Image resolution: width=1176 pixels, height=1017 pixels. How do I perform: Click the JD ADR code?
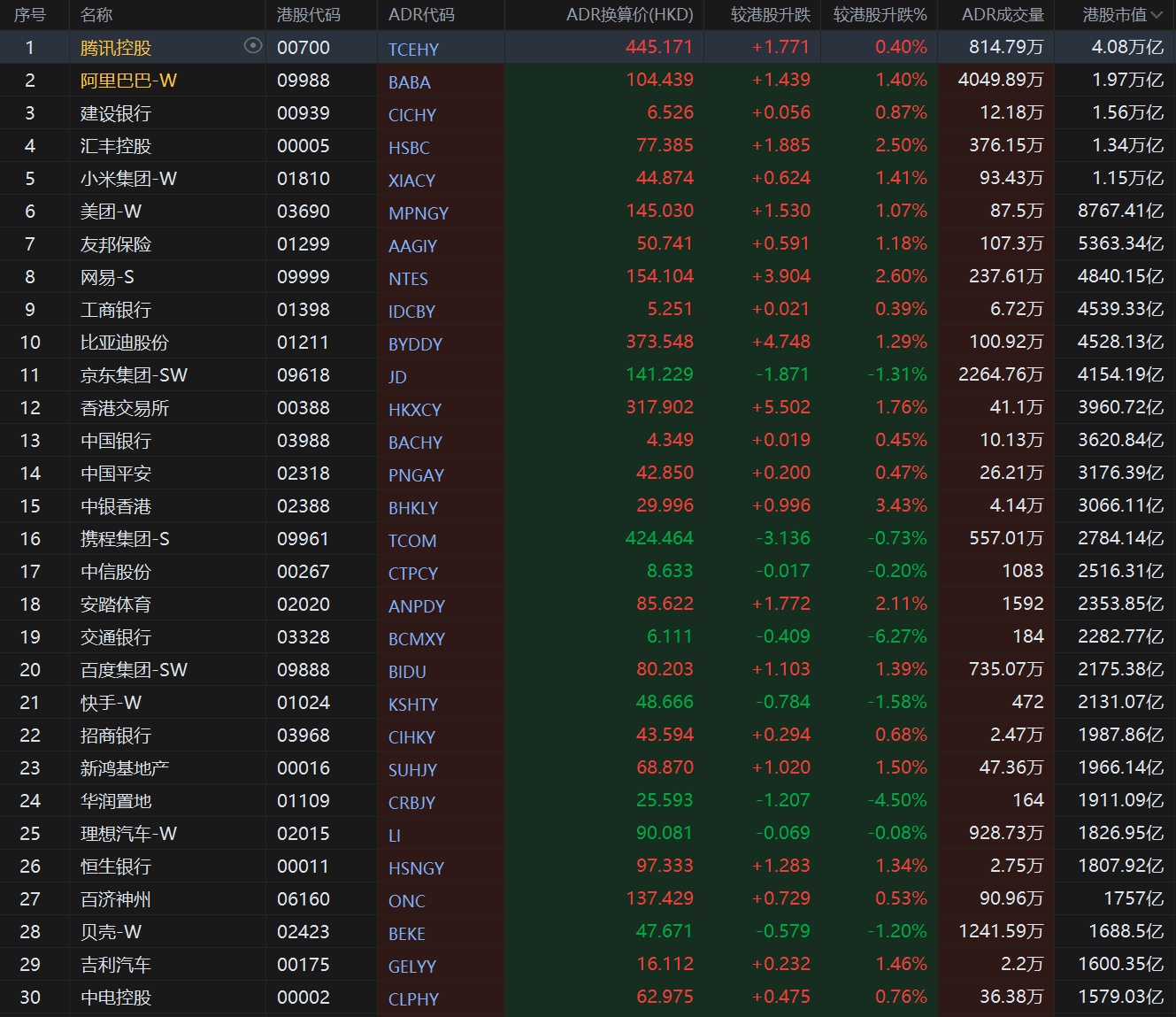[x=397, y=377]
